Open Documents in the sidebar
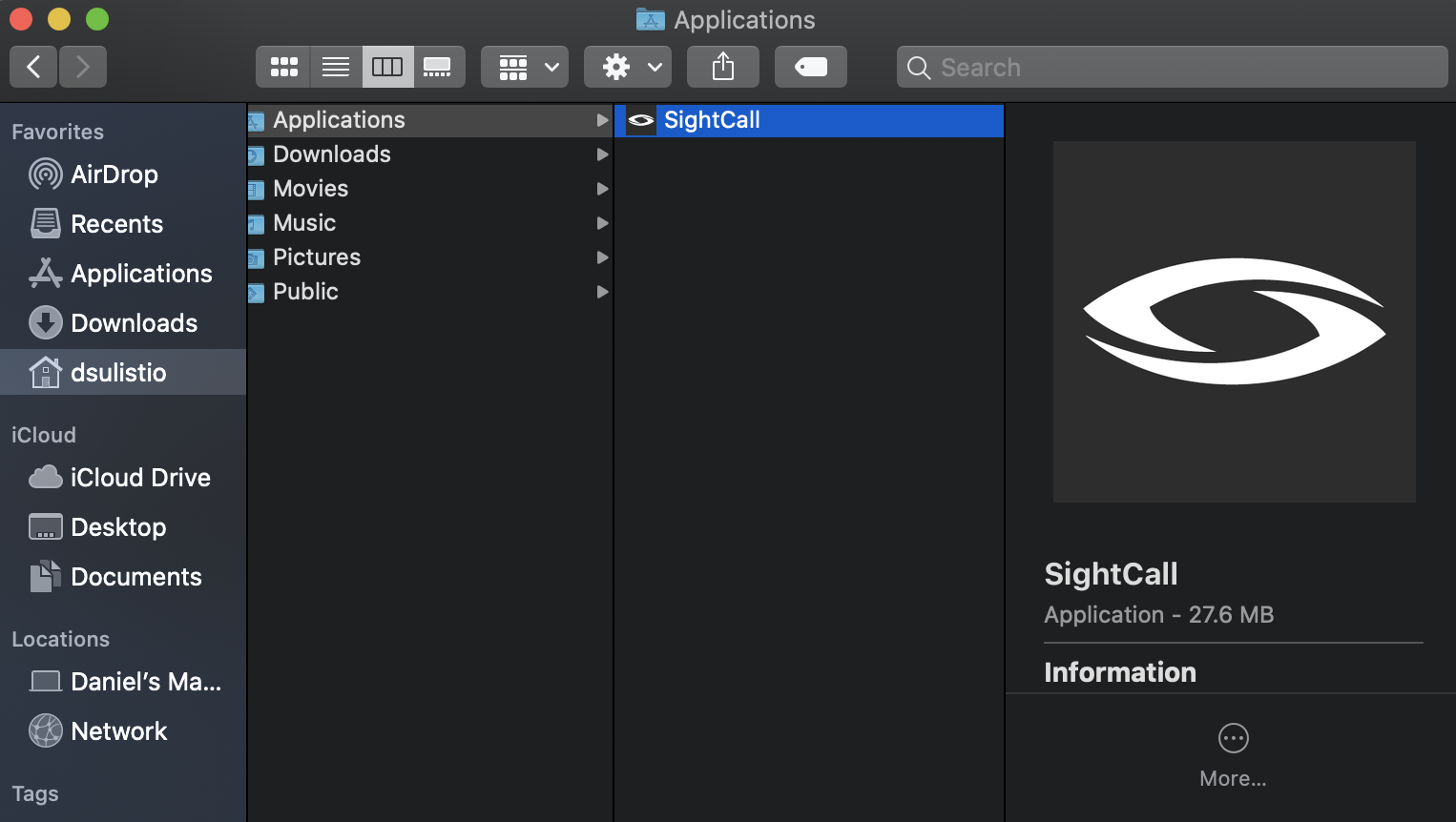 point(123,577)
